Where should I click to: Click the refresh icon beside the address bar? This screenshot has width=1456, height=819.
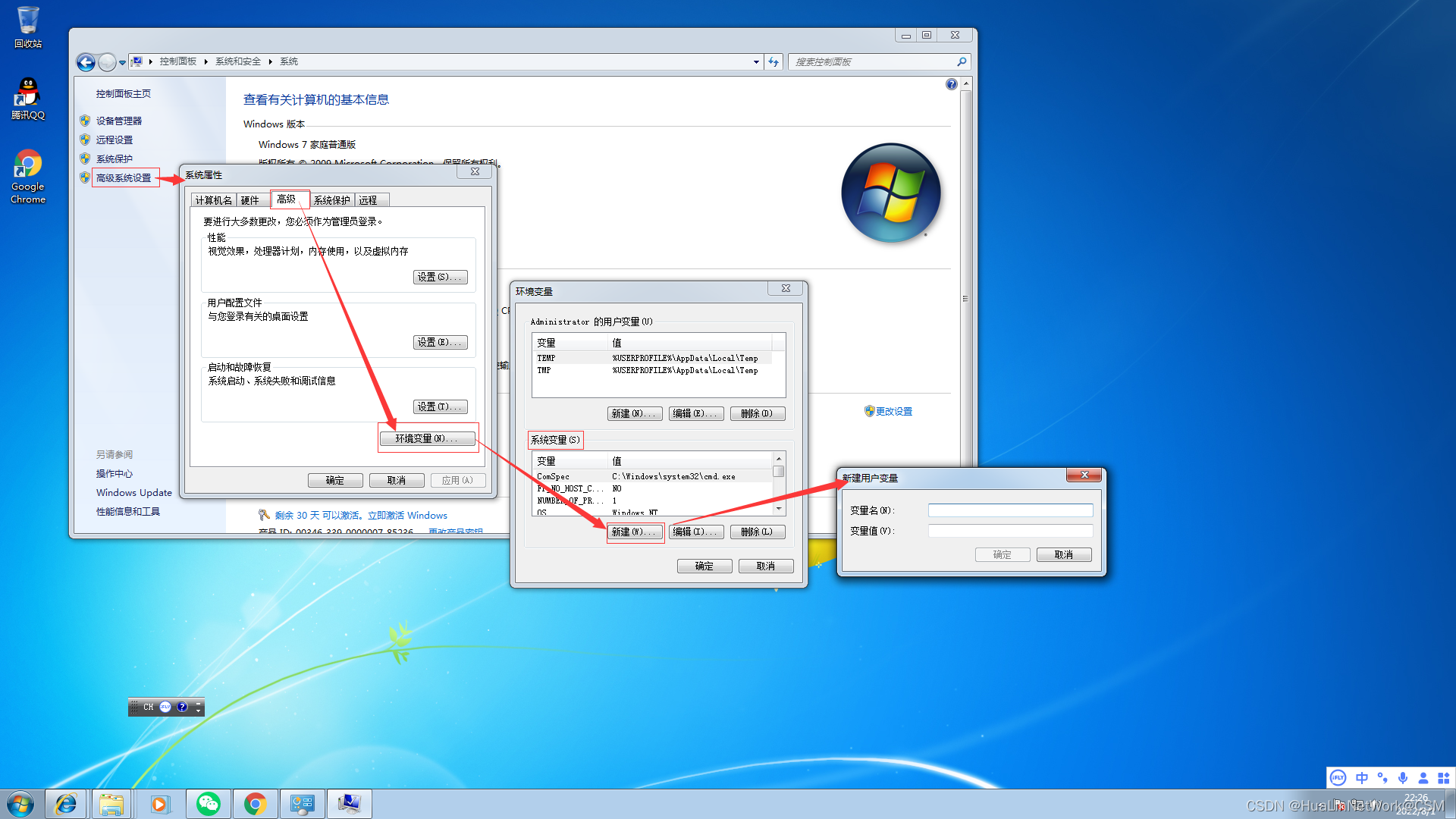(x=773, y=62)
